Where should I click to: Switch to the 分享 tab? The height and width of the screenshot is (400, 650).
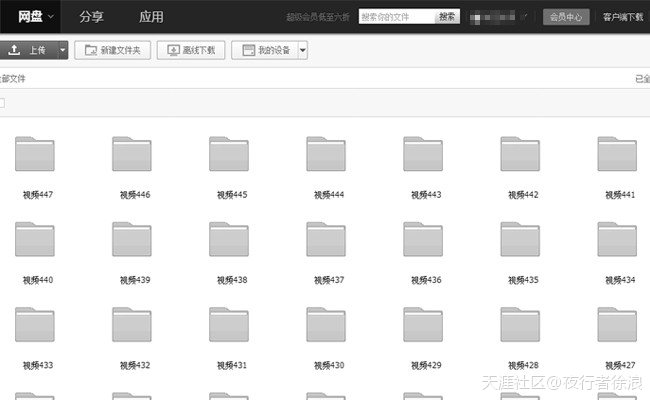[x=91, y=17]
